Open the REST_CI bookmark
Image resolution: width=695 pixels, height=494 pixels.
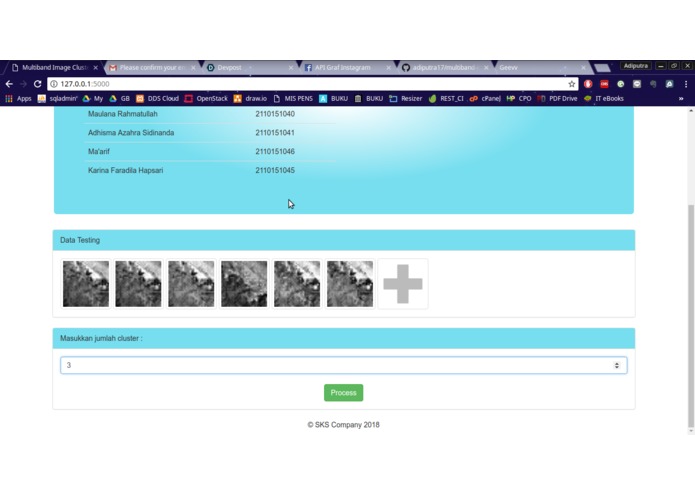tap(446, 98)
